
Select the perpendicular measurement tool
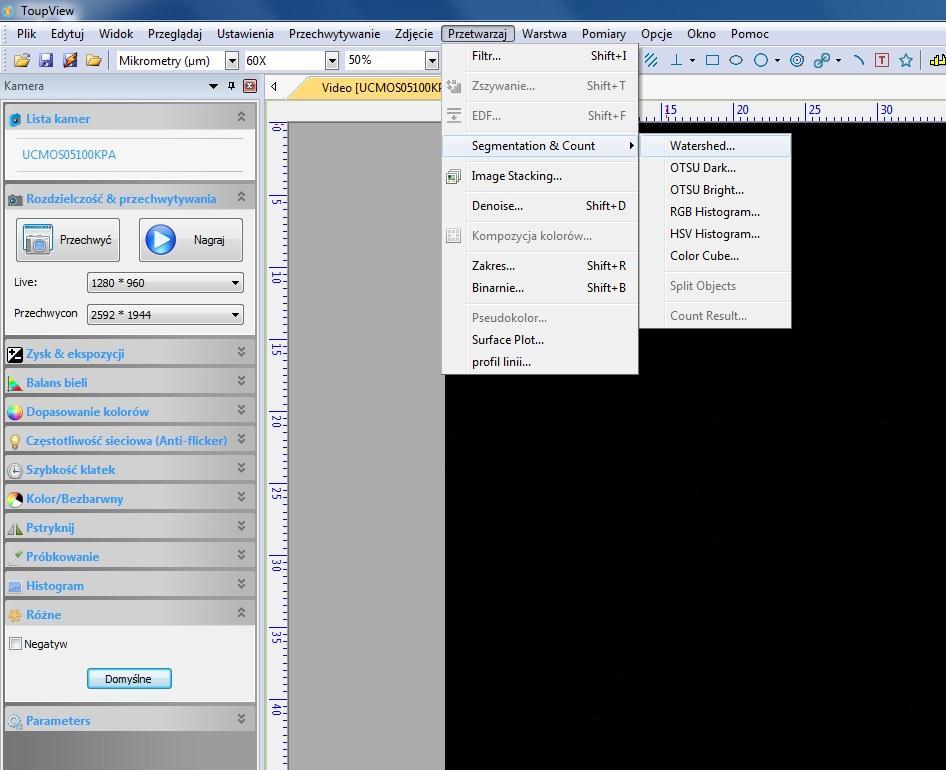coord(677,60)
